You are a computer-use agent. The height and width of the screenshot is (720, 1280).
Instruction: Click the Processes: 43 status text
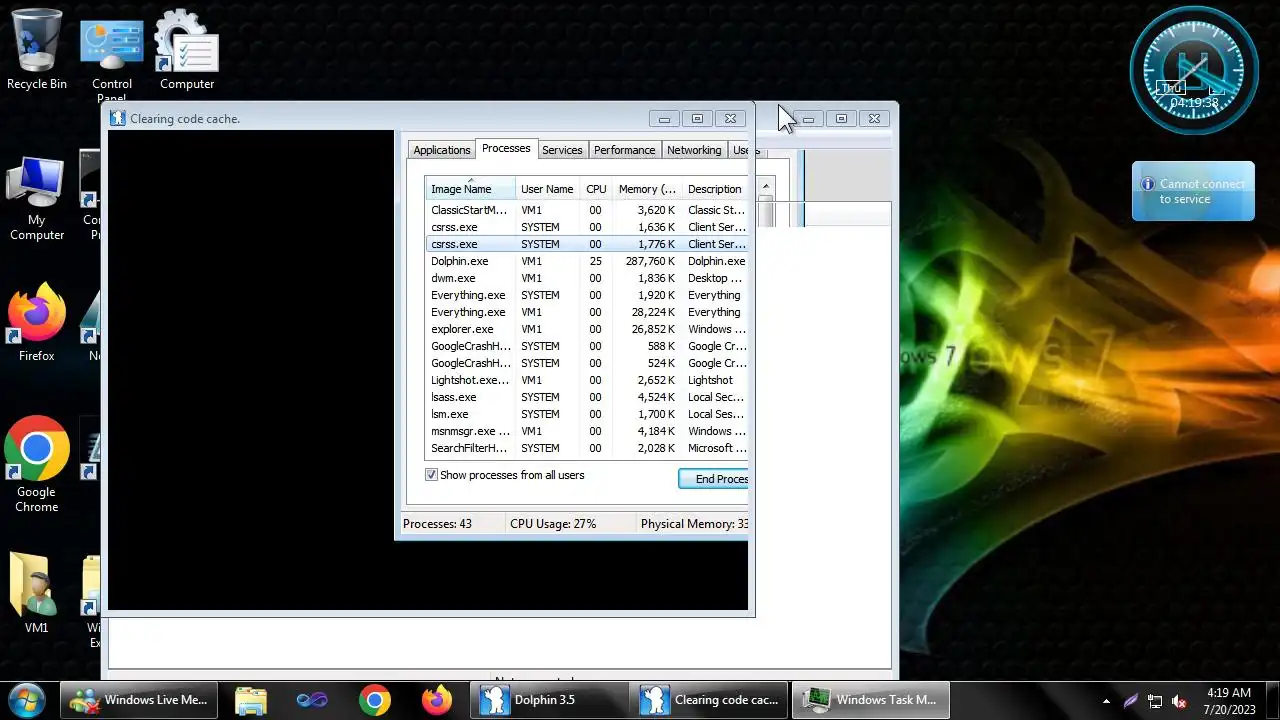click(437, 524)
